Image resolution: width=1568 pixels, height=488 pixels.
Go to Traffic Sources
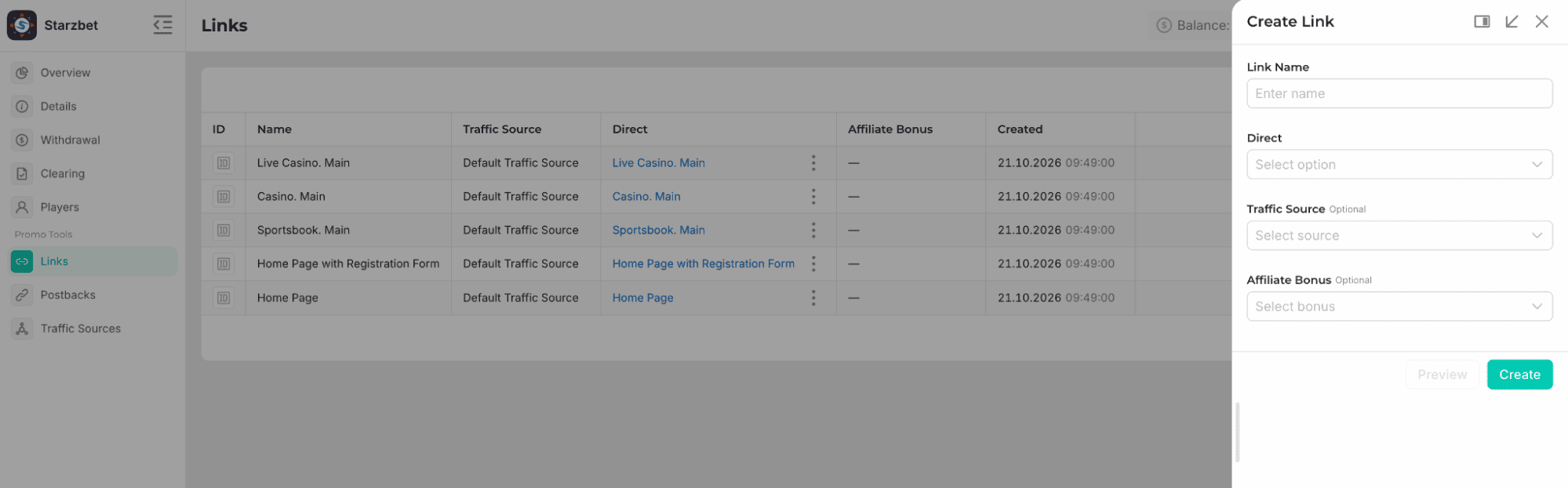coord(93,330)
